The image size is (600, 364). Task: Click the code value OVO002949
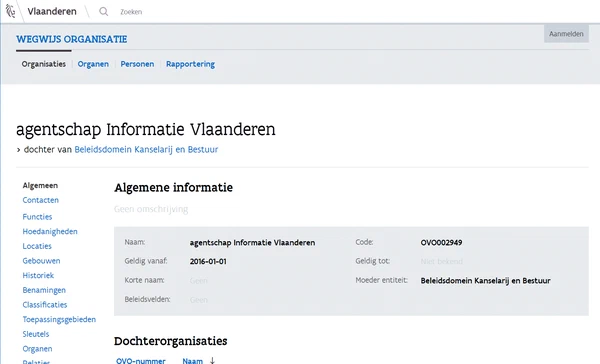(441, 243)
